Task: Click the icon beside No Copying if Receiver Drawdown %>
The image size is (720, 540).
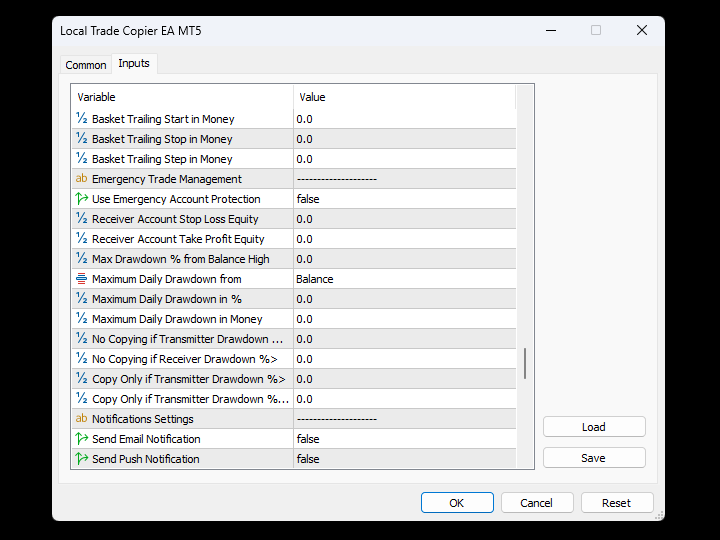Action: pos(82,359)
